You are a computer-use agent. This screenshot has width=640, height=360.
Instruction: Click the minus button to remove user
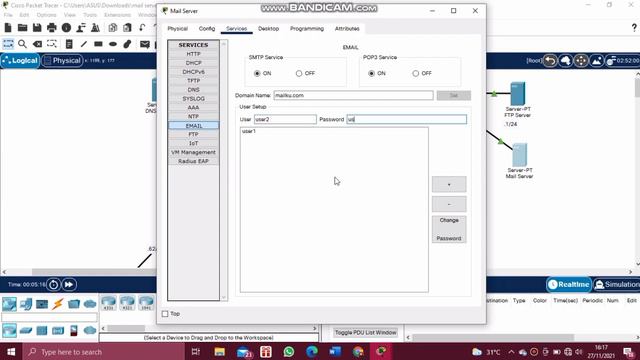[x=449, y=204]
